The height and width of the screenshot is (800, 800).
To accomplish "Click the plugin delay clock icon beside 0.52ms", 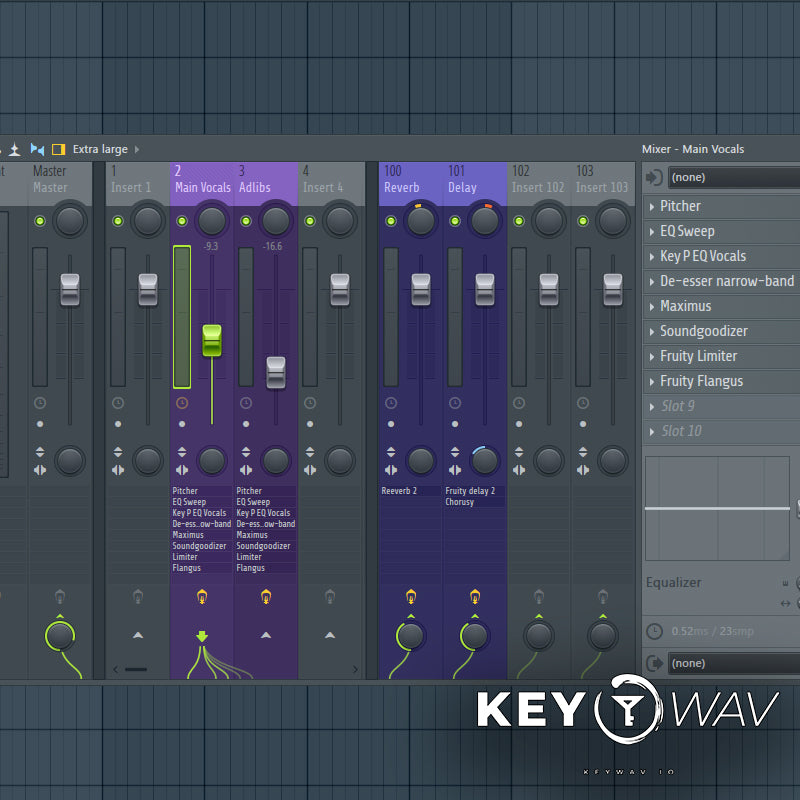I will coord(654,632).
